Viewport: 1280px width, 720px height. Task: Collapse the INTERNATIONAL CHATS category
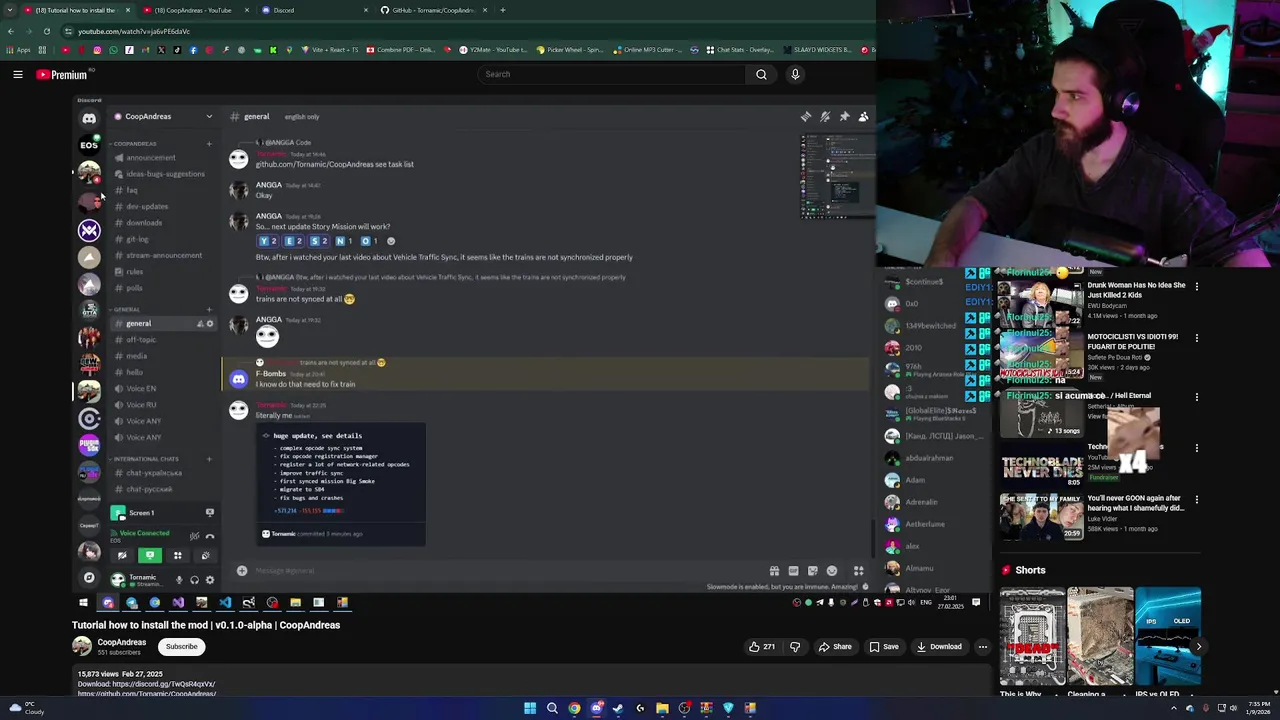tap(145, 459)
